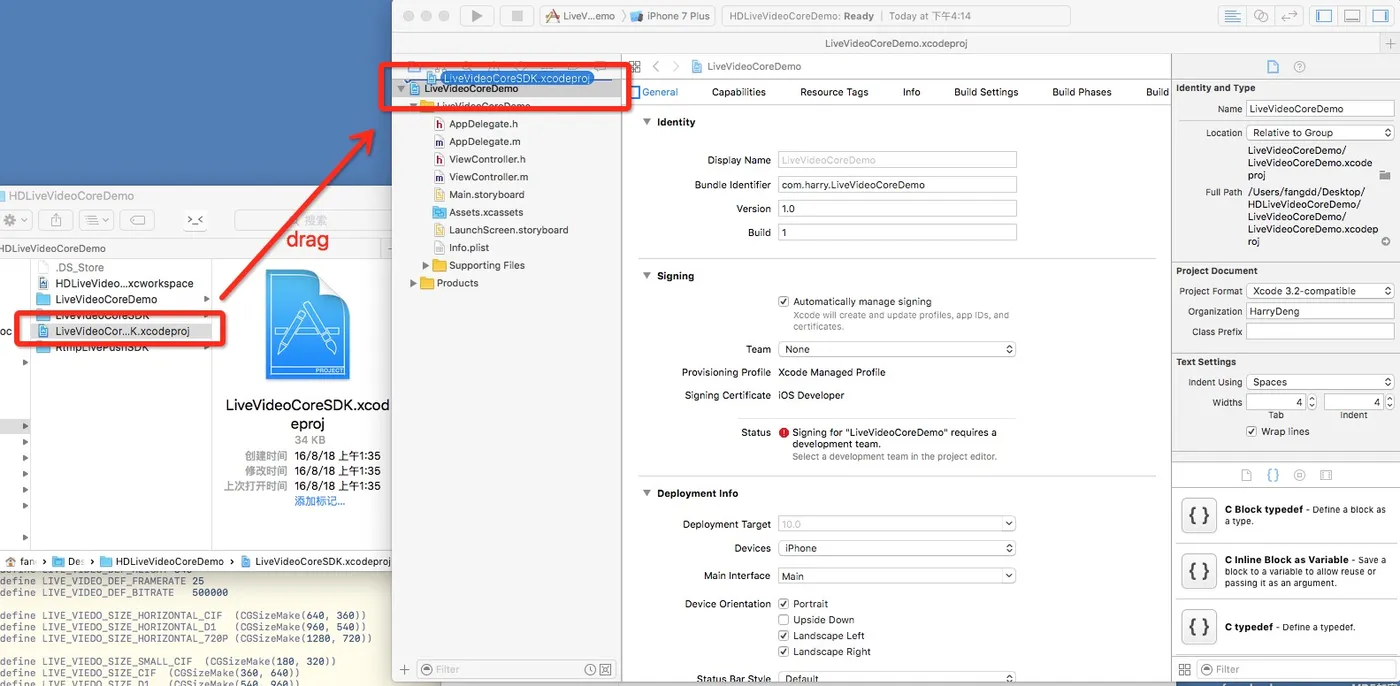Switch to the assistant editor icon
Image resolution: width=1400 pixels, height=686 pixels.
click(x=1261, y=16)
